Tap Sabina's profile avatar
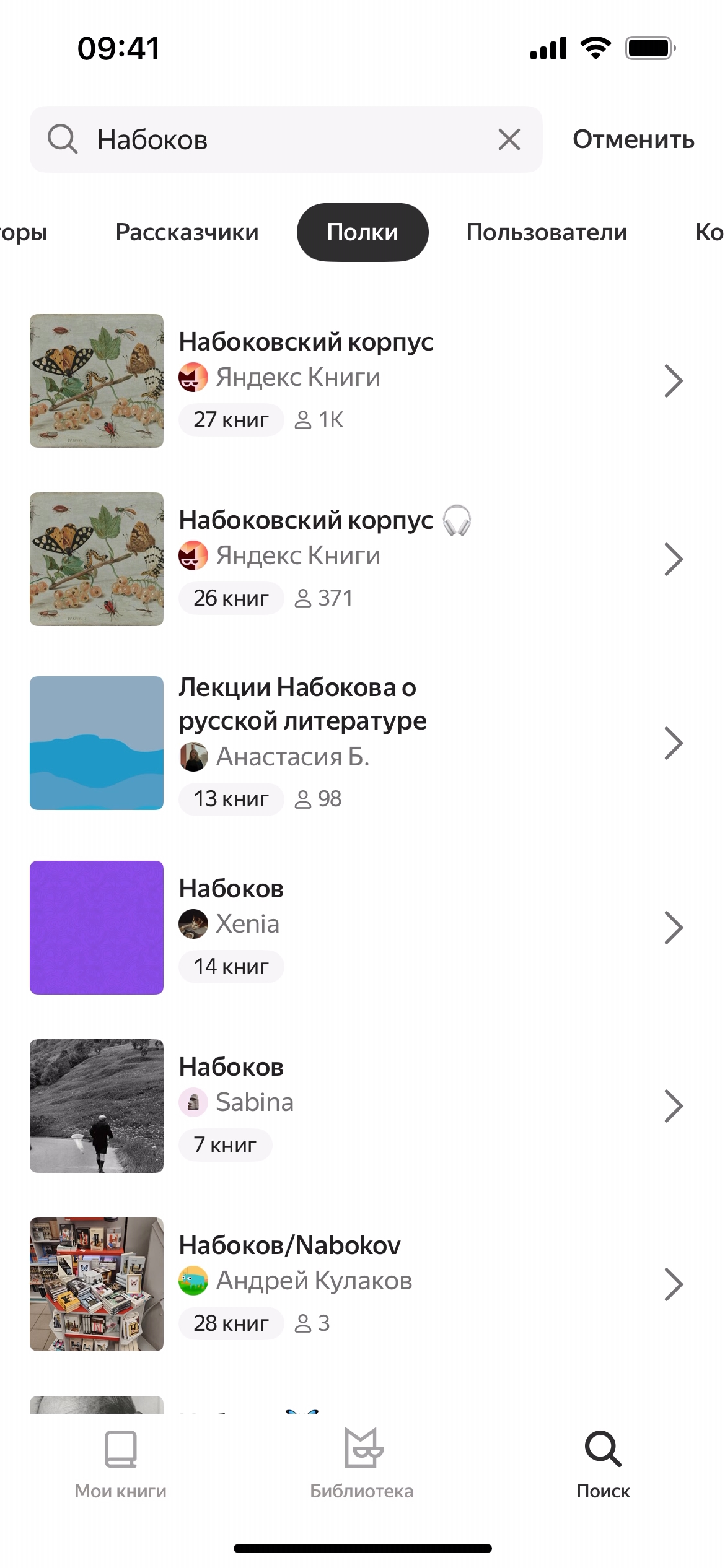The image size is (725, 1568). coord(193,1102)
